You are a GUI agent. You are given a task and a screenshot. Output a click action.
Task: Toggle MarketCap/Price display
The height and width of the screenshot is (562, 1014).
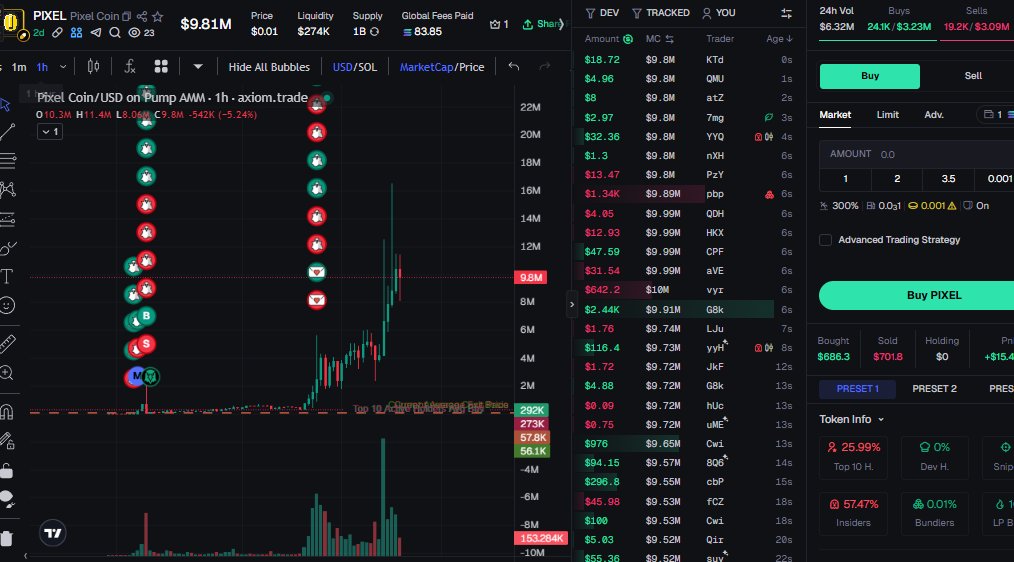pyautogui.click(x=442, y=67)
